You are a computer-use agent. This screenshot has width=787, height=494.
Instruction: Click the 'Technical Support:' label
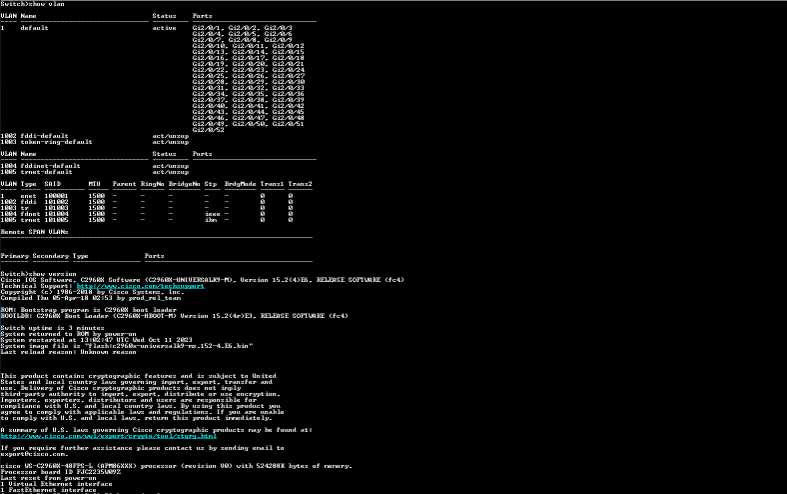tap(37, 286)
